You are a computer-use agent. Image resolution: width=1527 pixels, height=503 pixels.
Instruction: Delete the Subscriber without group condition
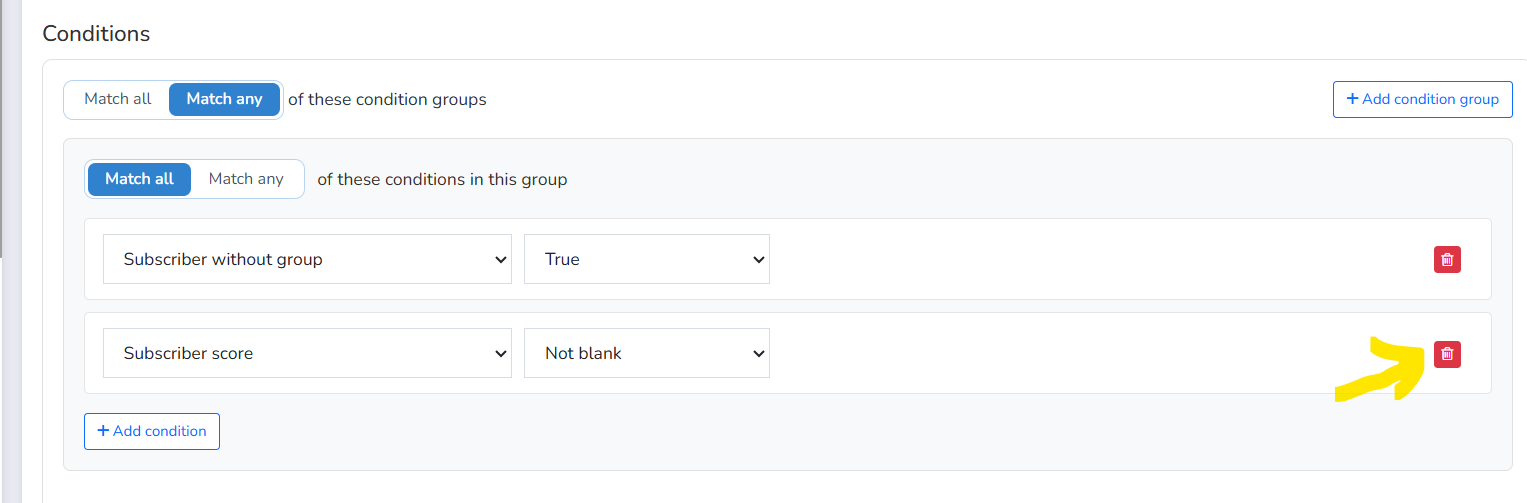[x=1447, y=259]
